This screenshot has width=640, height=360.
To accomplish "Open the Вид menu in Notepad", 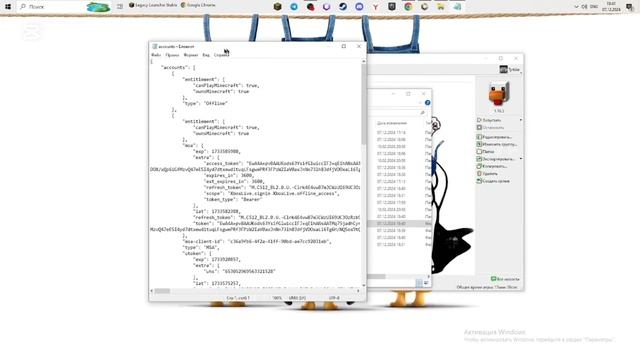I will tap(206, 55).
